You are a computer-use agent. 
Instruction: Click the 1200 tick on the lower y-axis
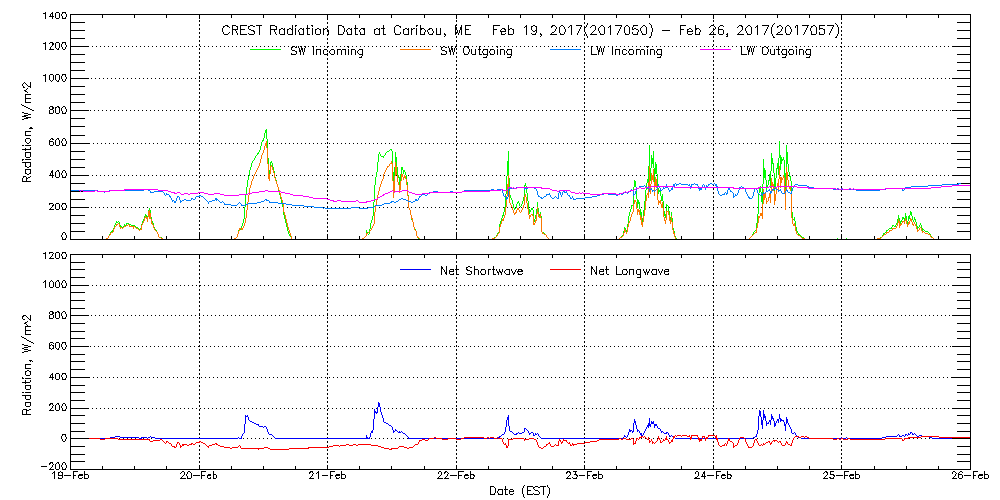click(x=54, y=256)
